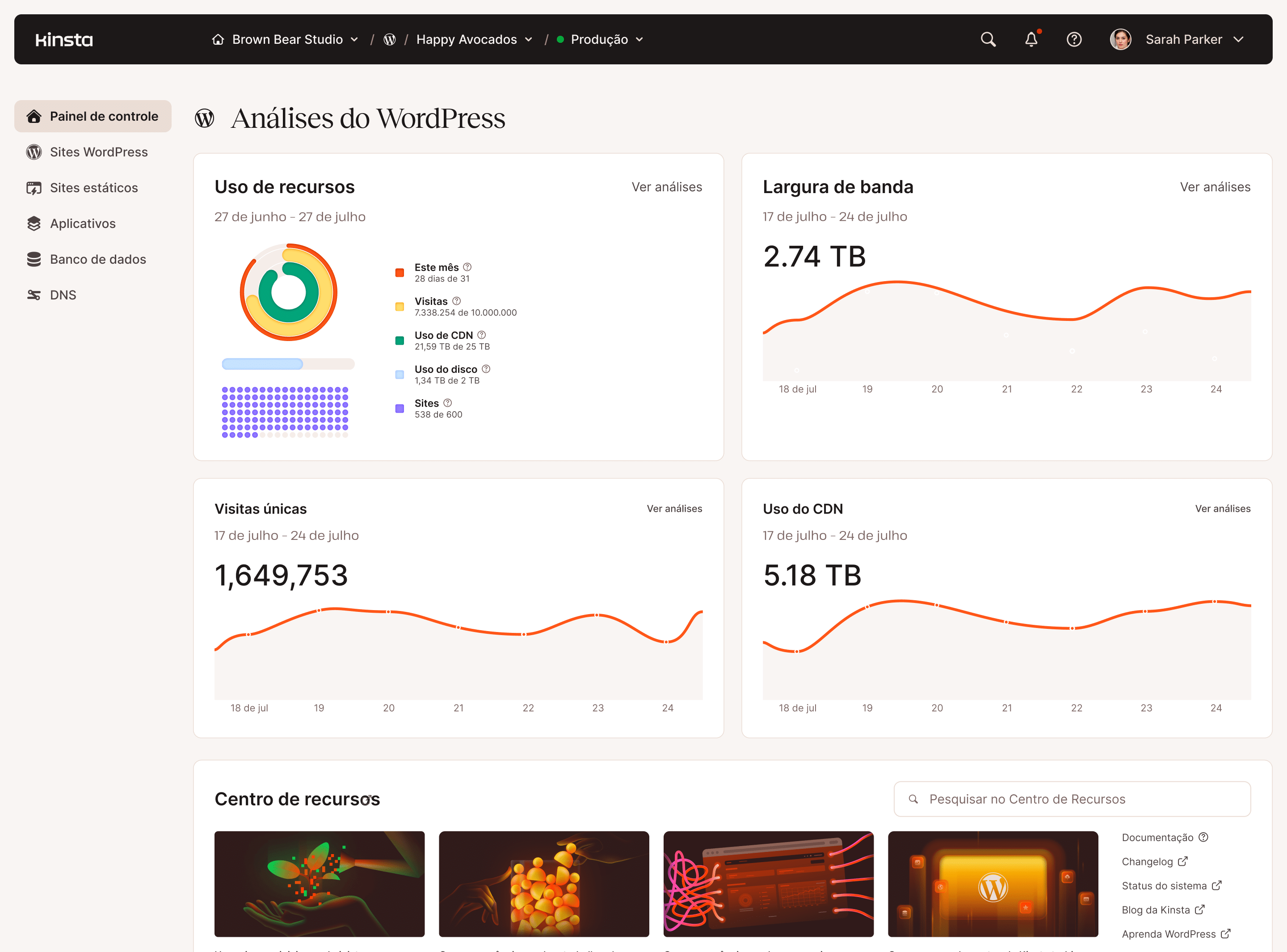Open the help menu icon
Screen dimensions: 1287x952
[1074, 39]
